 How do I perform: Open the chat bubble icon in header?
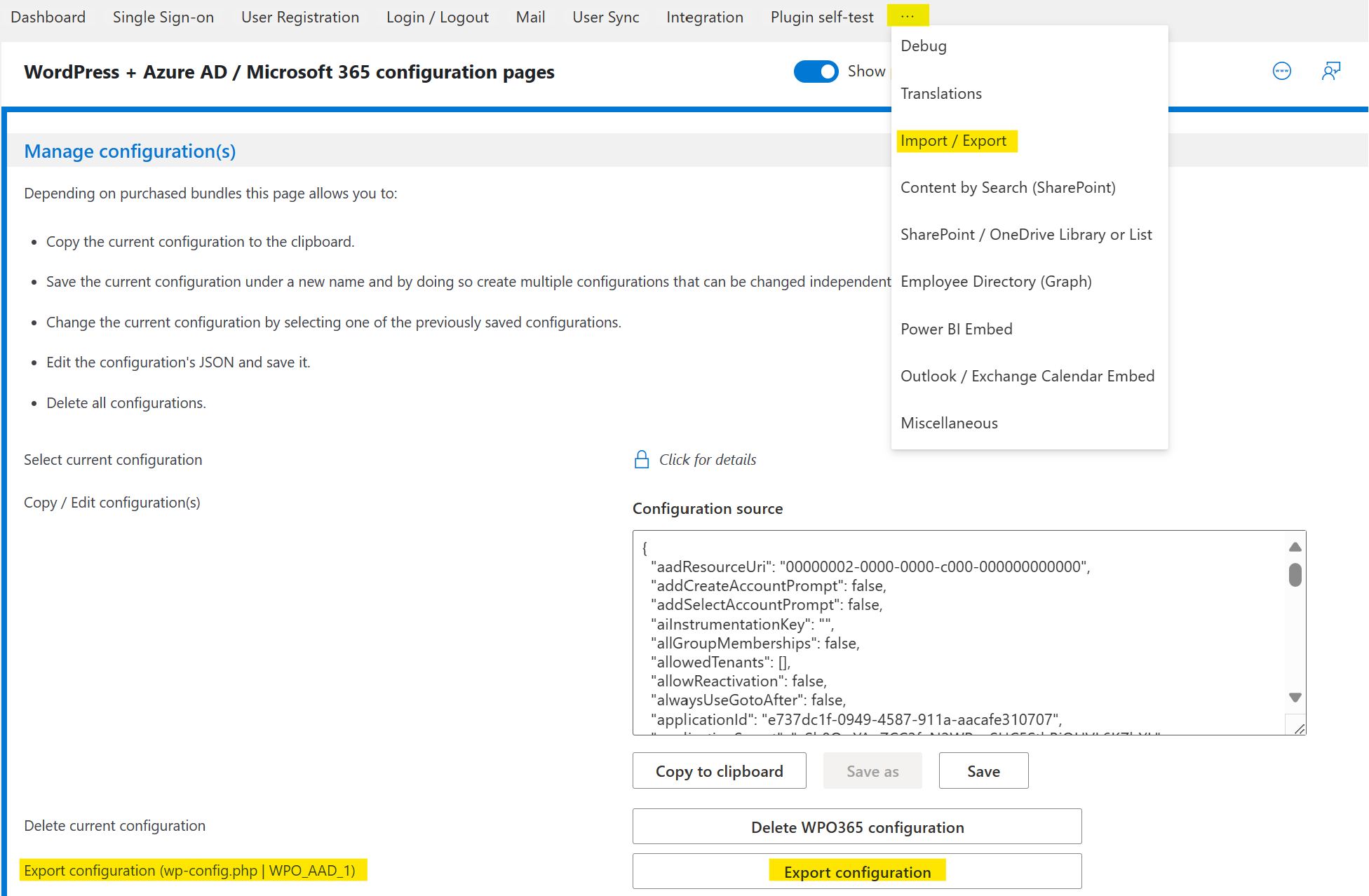coord(1281,71)
